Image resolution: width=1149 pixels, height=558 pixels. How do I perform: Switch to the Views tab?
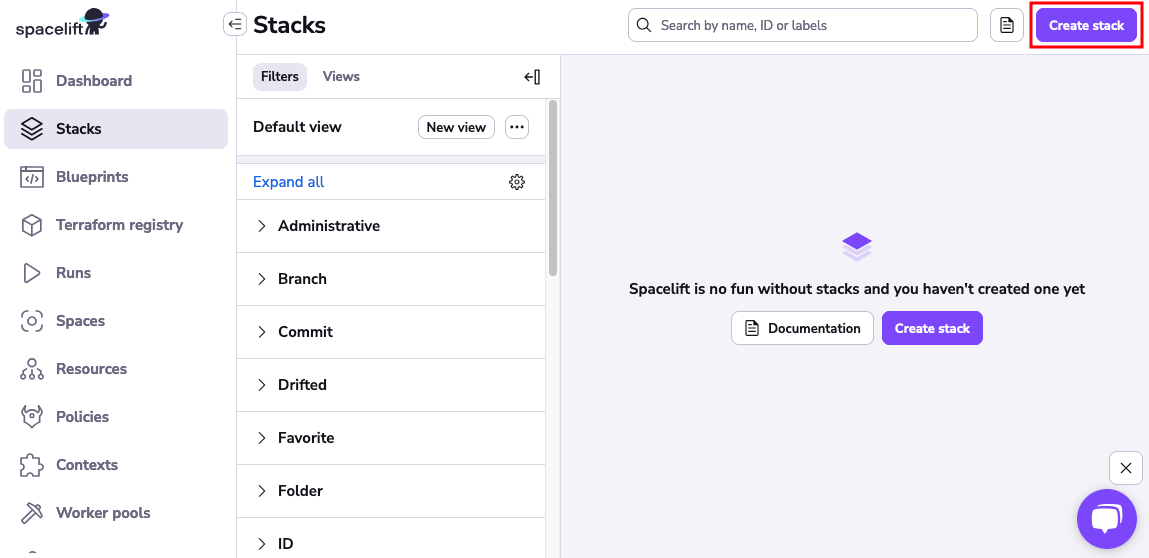[x=341, y=77]
